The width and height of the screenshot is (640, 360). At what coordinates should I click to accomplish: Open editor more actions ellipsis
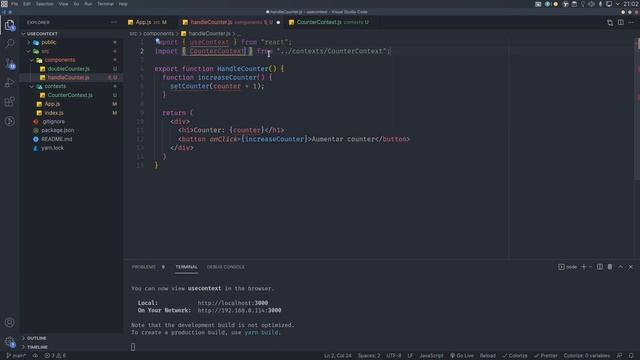(x=631, y=22)
